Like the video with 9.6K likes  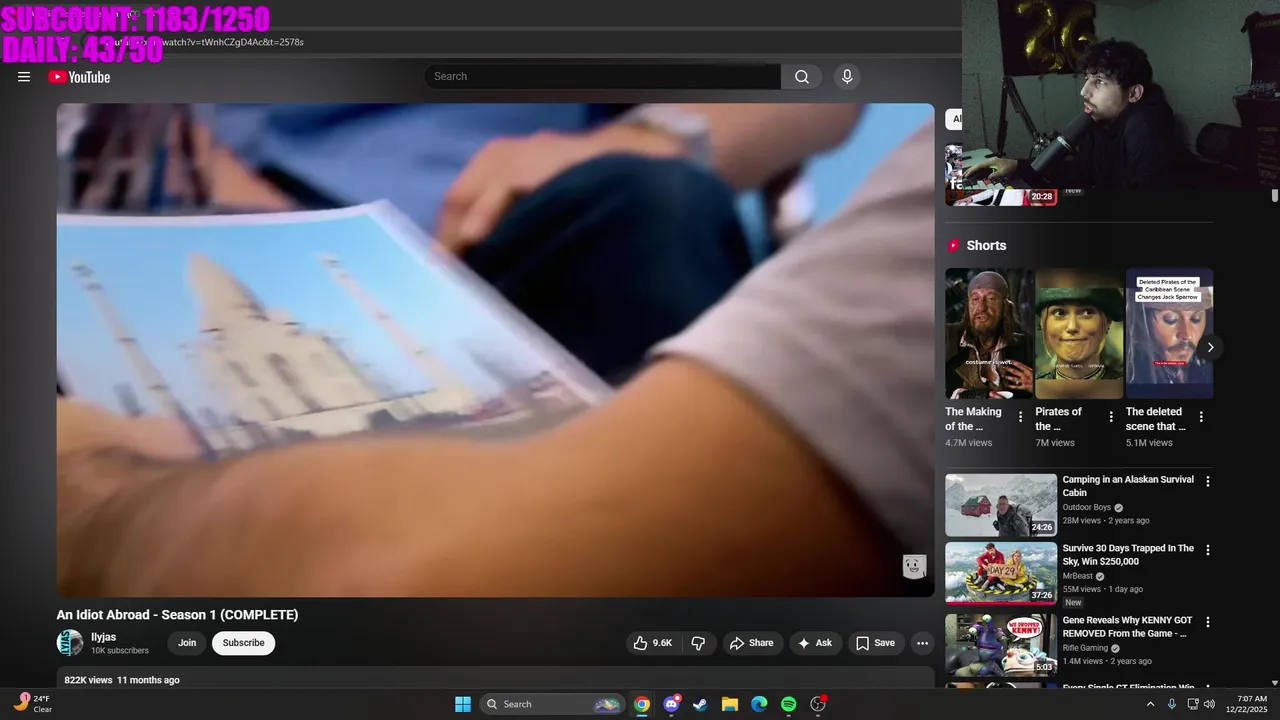tap(652, 643)
